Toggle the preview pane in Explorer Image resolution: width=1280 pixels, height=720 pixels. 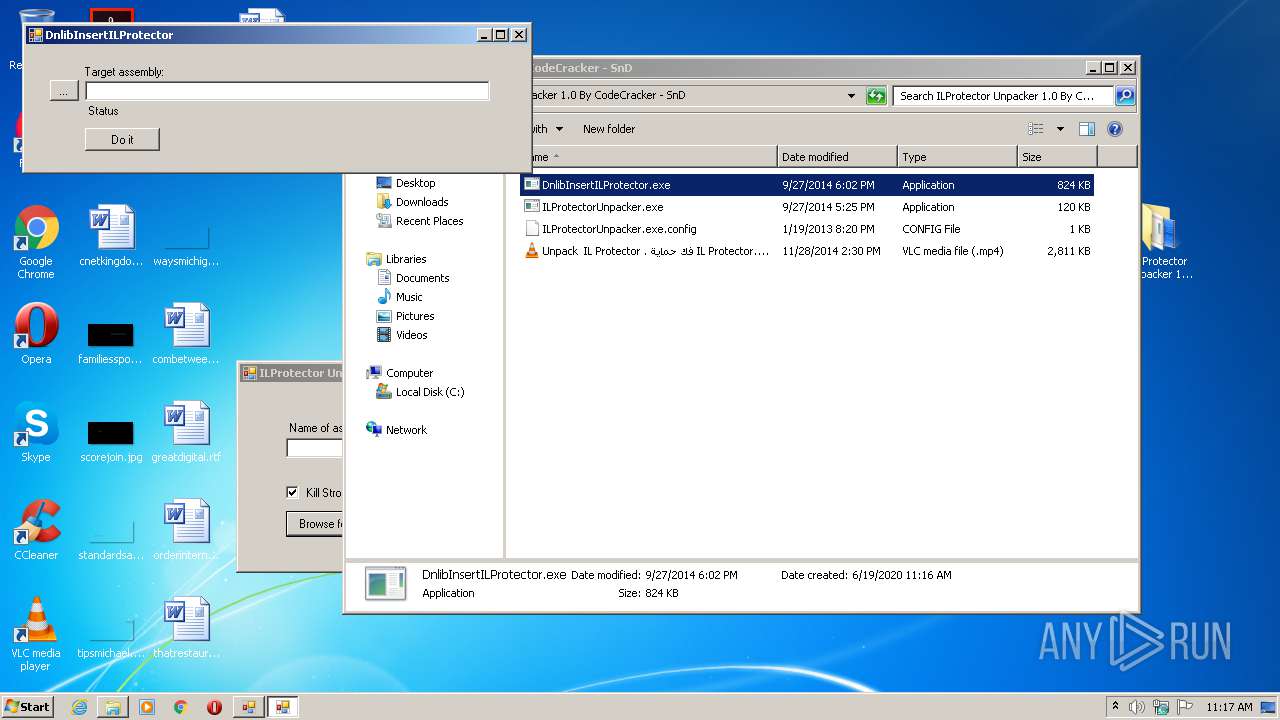1087,129
